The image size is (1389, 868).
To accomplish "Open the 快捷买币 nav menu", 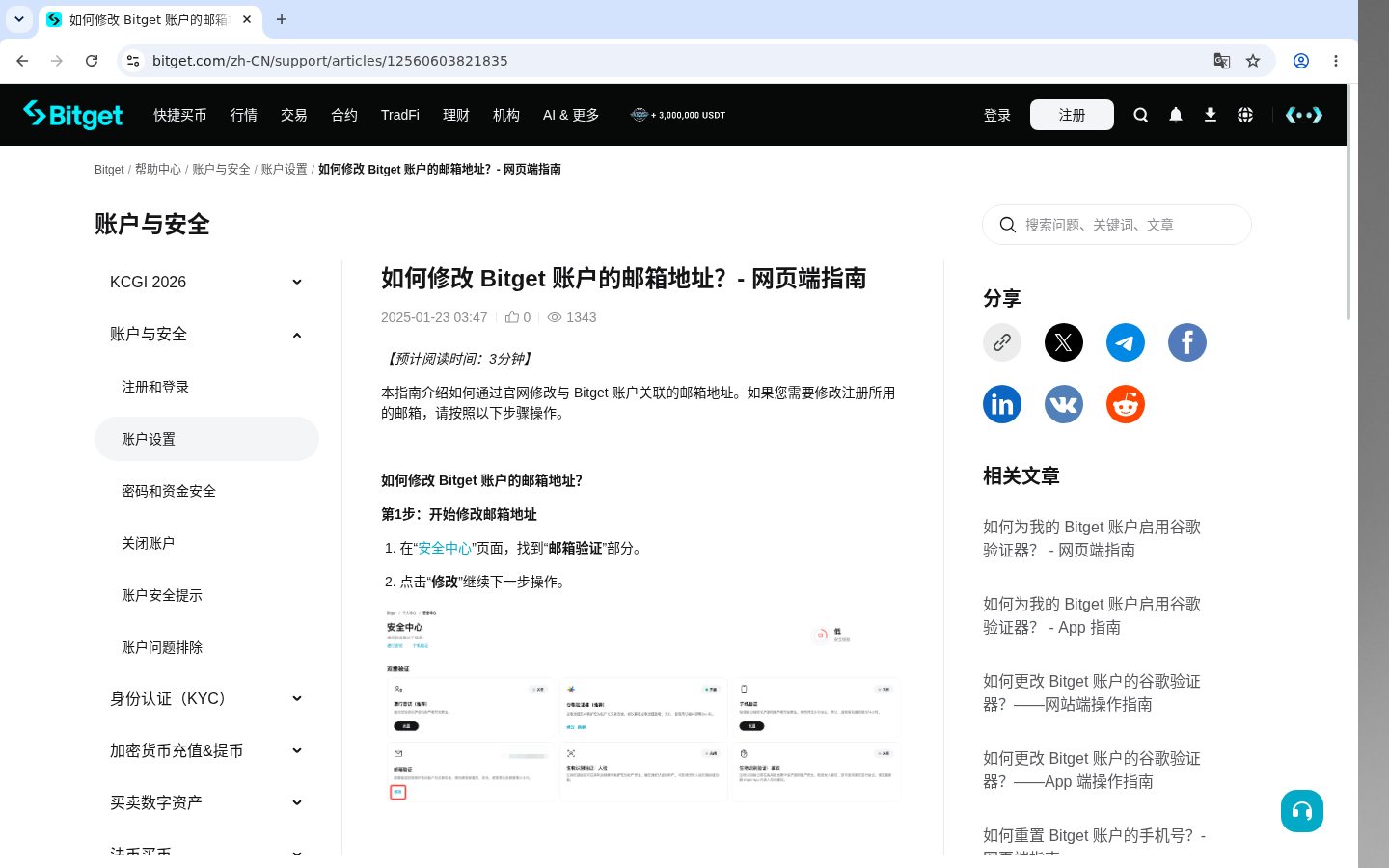I will click(180, 115).
